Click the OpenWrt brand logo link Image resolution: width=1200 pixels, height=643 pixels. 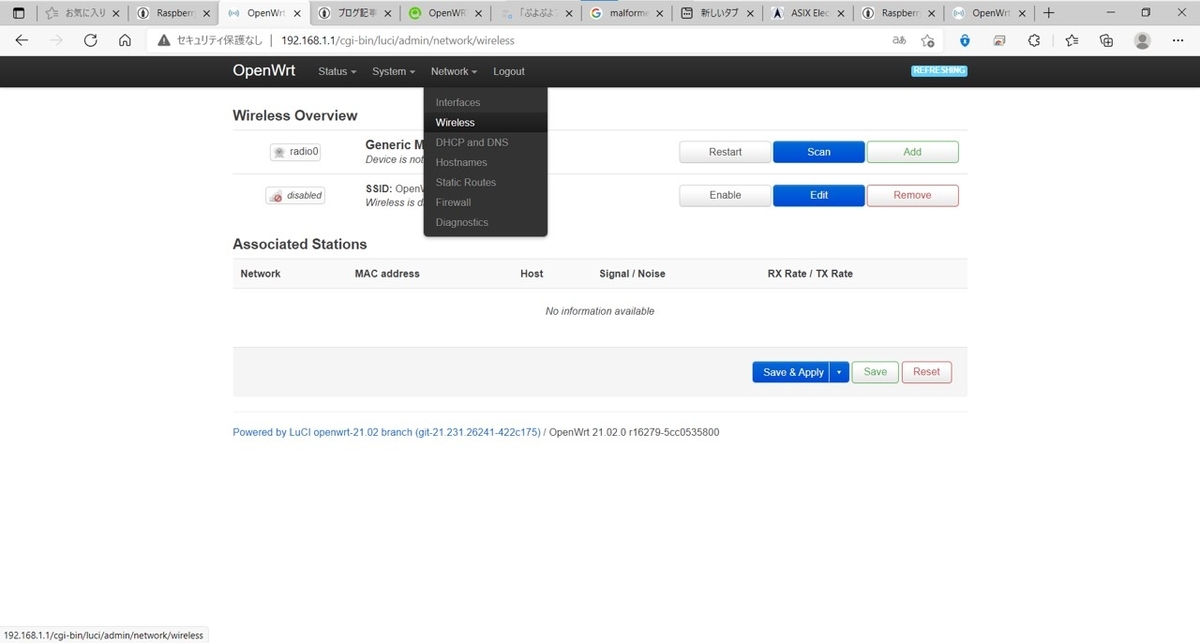click(266, 71)
